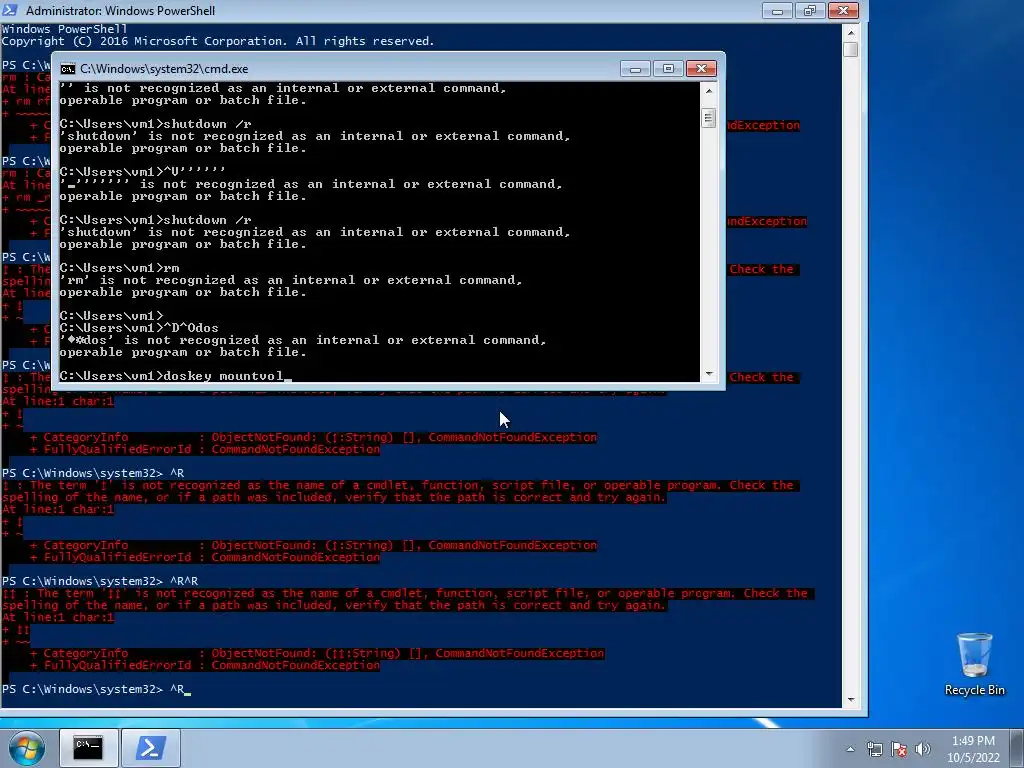Click the cmd.exe scrollbar thumb

click(x=709, y=118)
